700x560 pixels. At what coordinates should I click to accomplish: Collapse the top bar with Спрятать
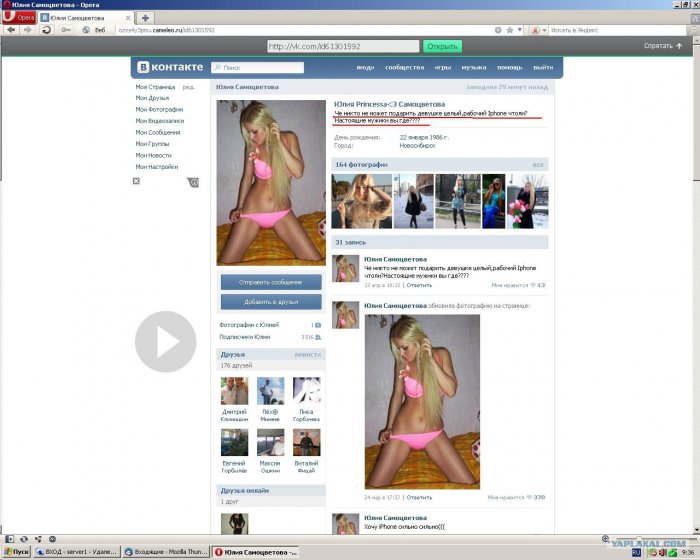tap(662, 46)
